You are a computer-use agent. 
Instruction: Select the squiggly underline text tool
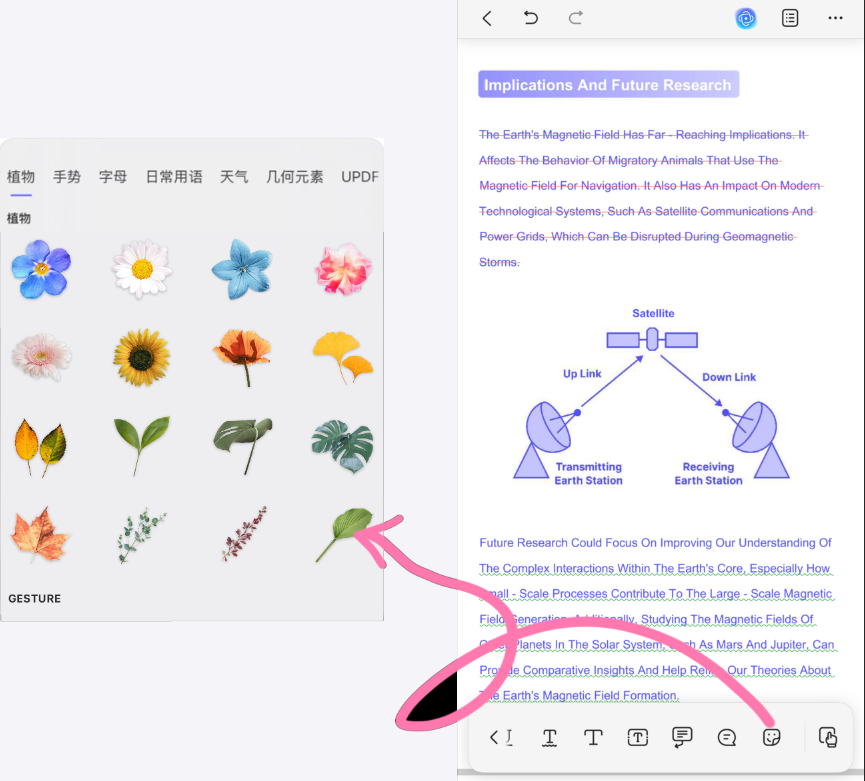549,737
